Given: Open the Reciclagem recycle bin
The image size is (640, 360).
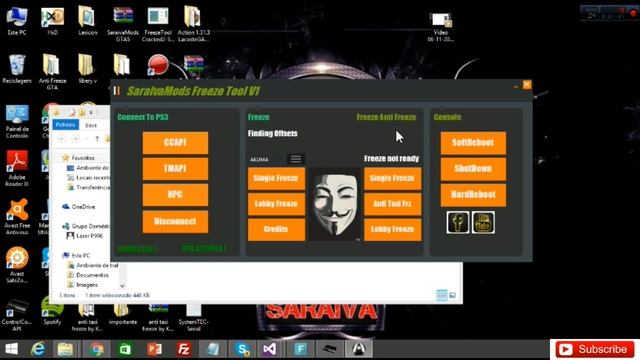Looking at the screenshot, I should 17,69.
